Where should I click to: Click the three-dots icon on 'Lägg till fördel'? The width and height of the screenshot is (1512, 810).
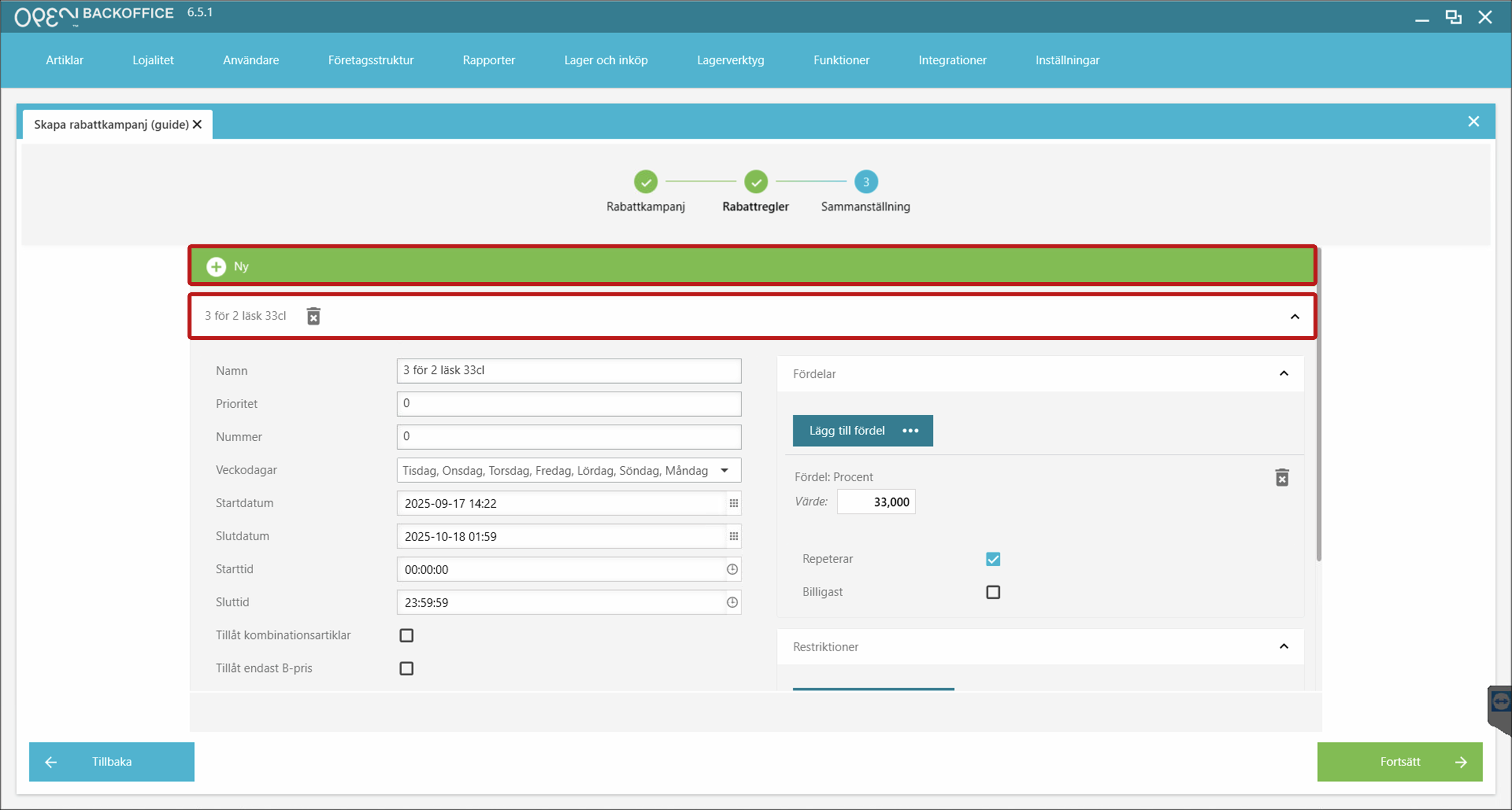(910, 431)
